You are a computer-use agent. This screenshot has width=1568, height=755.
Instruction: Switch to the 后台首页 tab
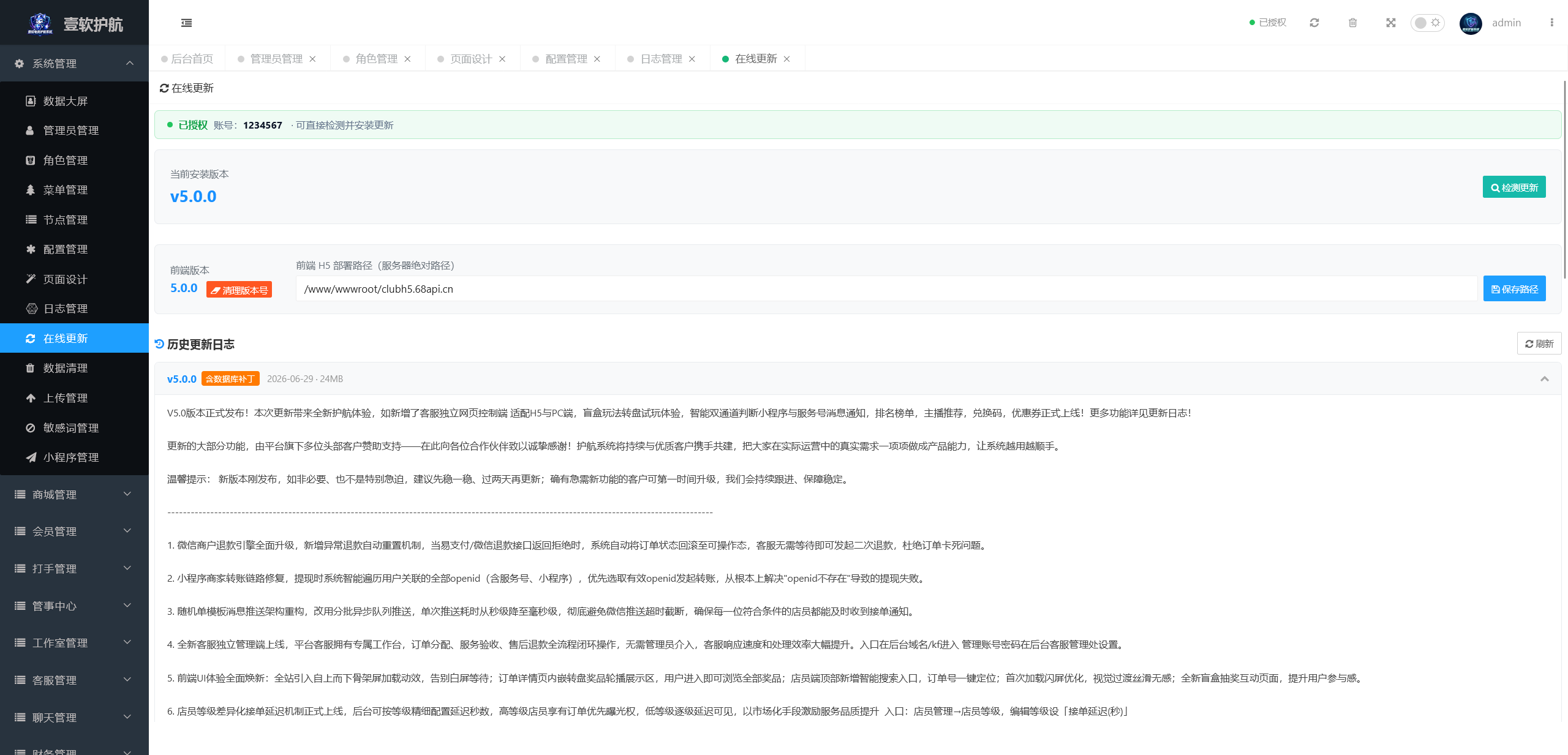pos(187,59)
